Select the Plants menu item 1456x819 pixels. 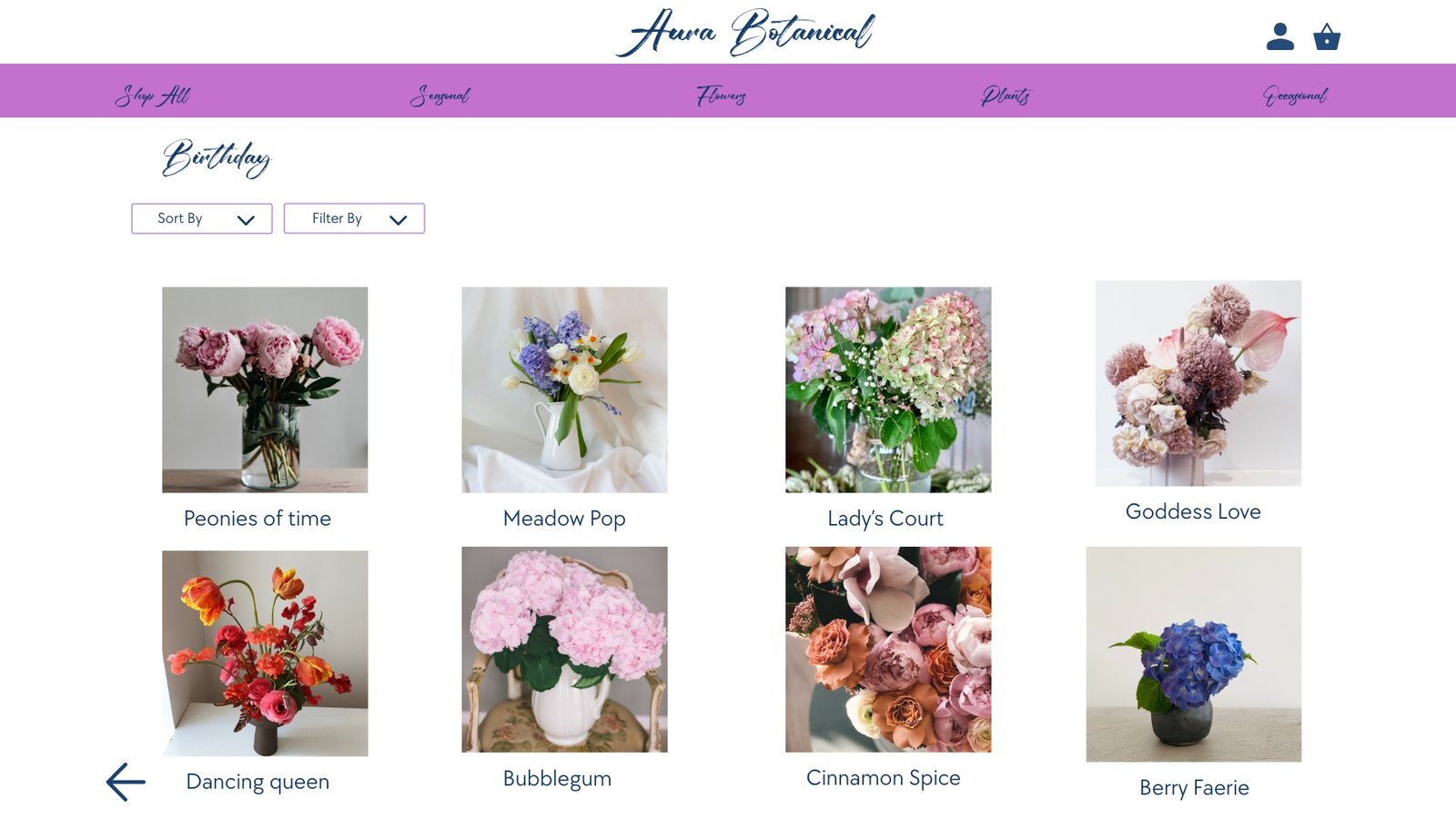tap(1006, 96)
